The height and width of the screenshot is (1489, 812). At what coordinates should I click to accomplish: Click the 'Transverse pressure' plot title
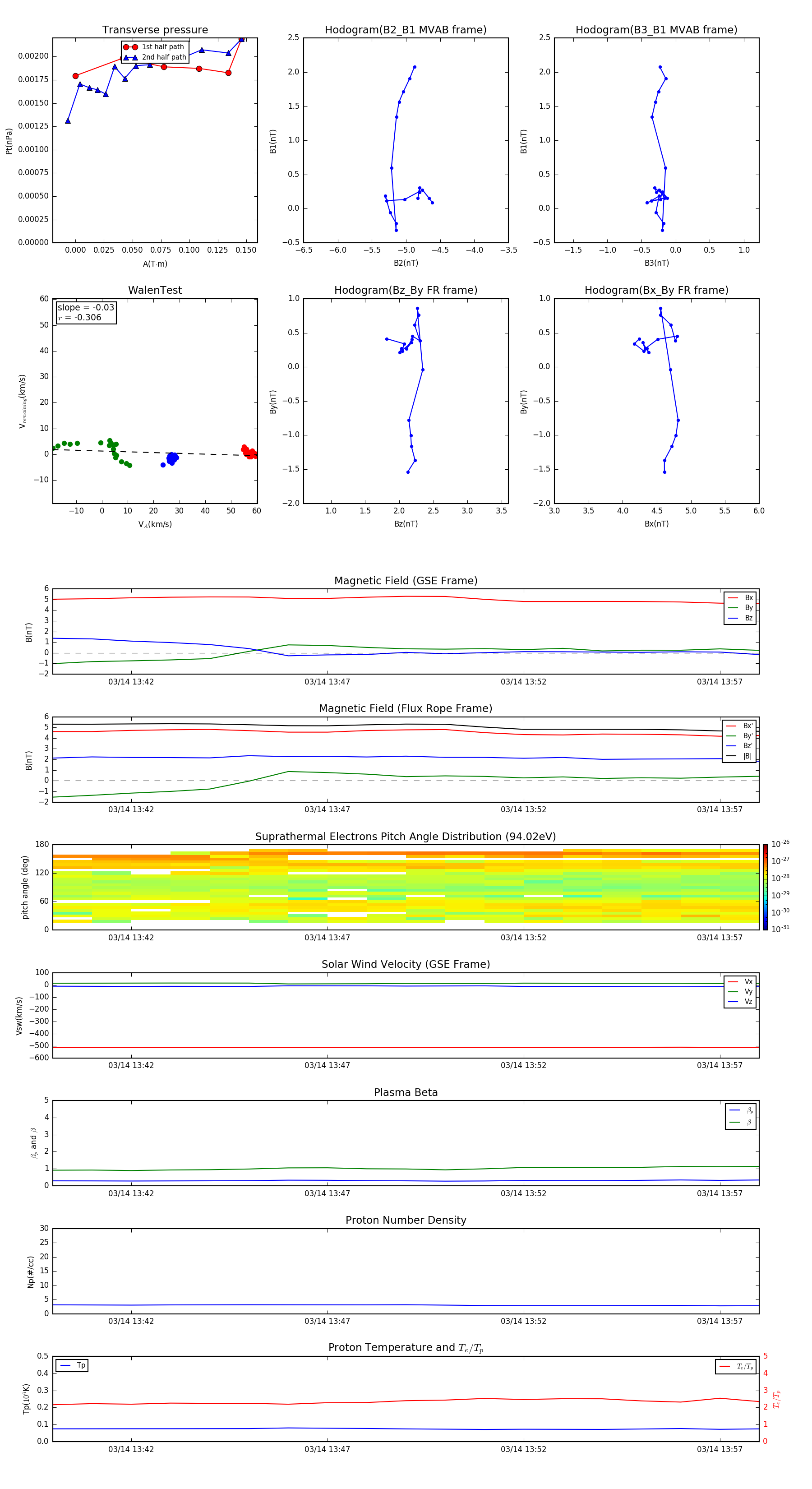click(x=155, y=30)
